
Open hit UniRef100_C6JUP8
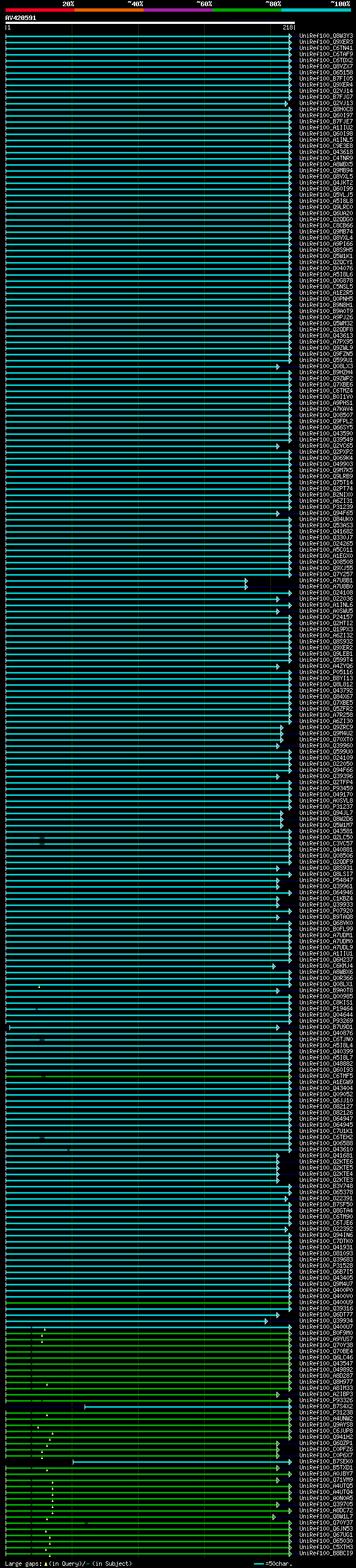pyautogui.click(x=326, y=1431)
